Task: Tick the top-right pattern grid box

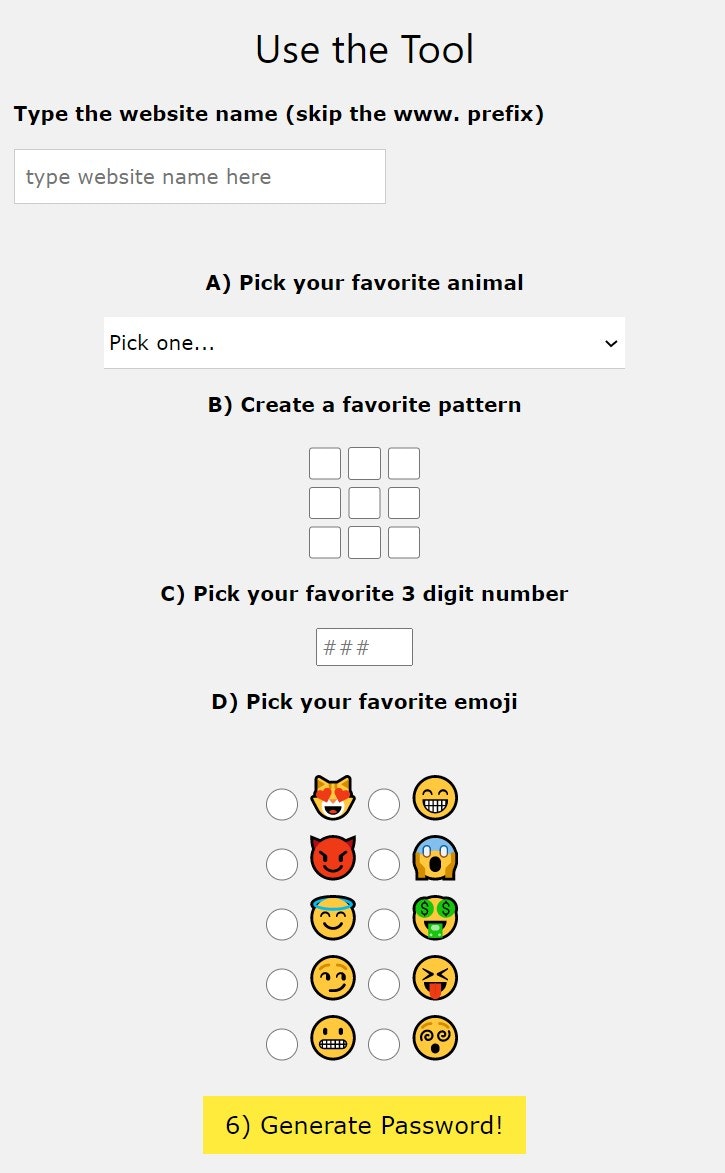Action: tap(404, 464)
